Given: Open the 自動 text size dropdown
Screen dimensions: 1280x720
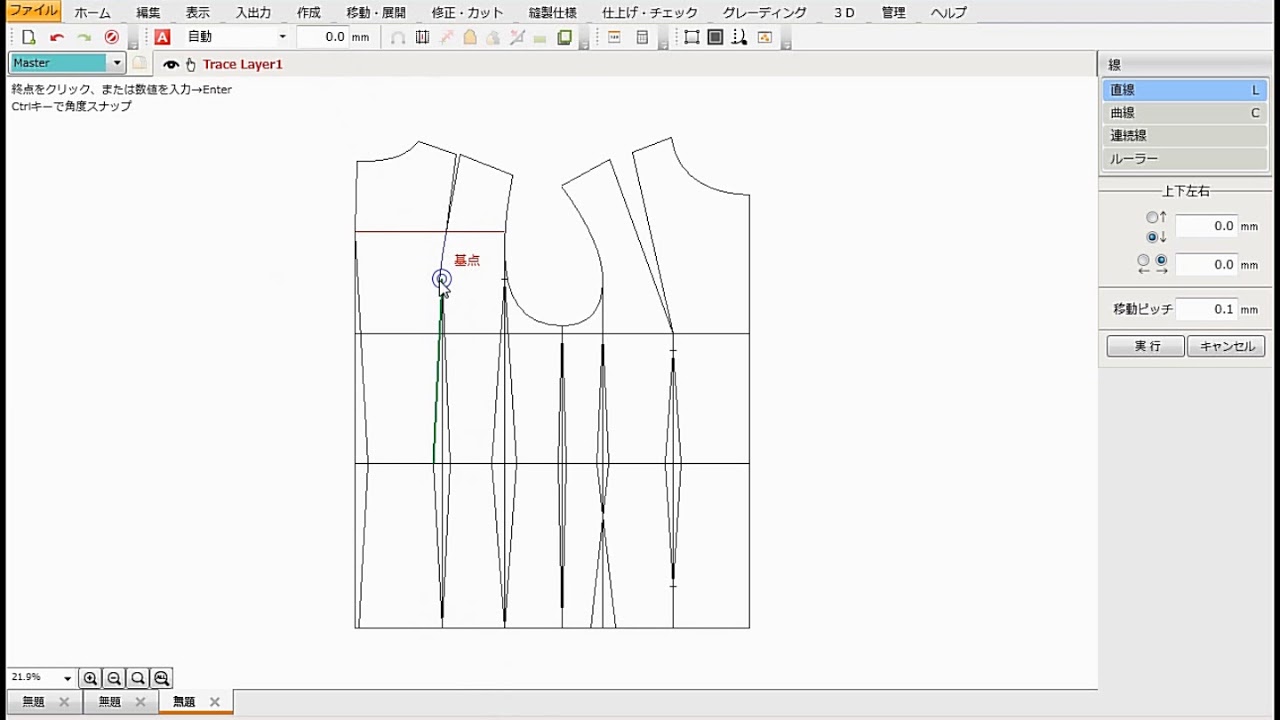Looking at the screenshot, I should (282, 37).
